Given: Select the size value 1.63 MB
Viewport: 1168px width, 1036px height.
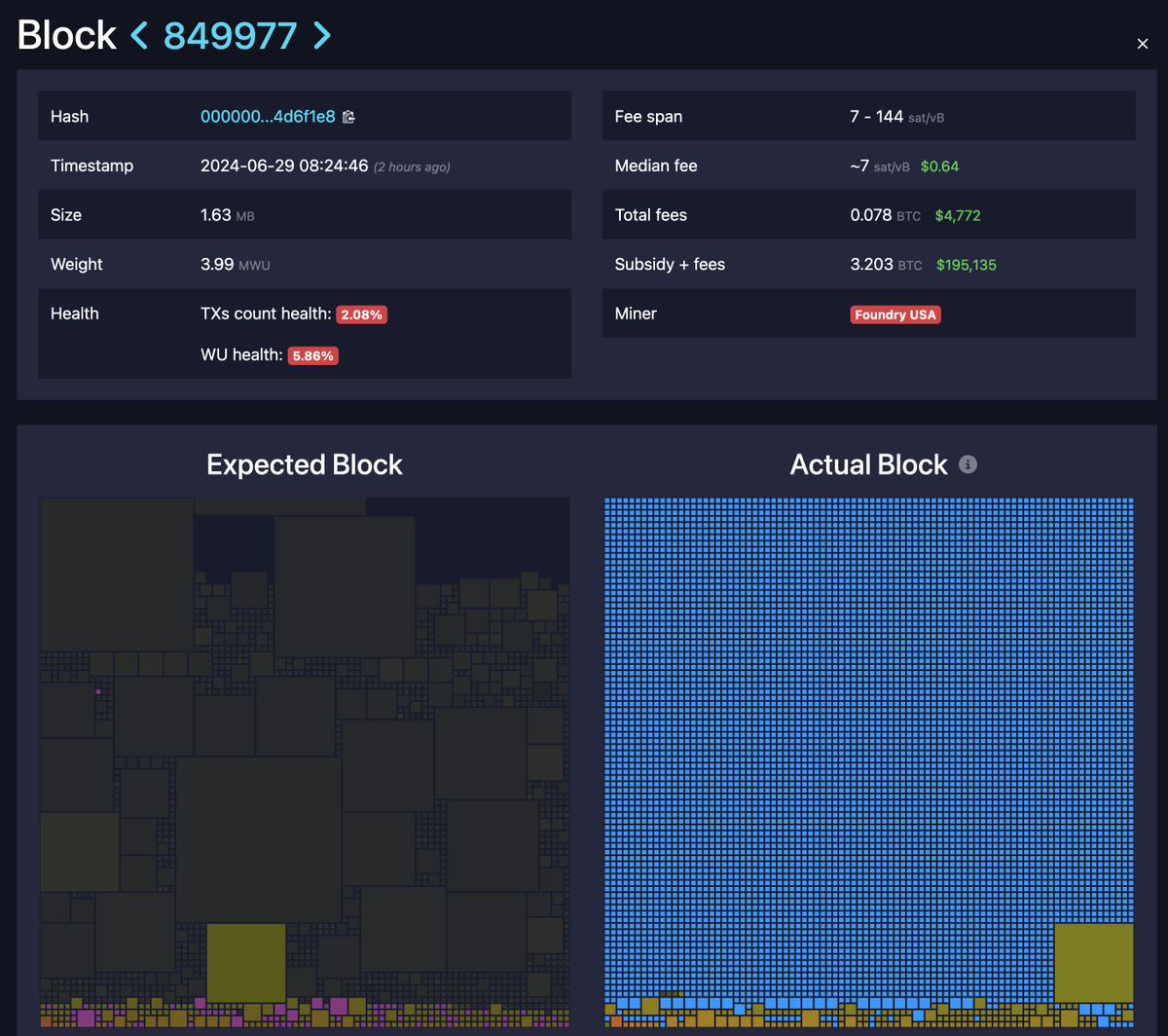Looking at the screenshot, I should (x=228, y=215).
